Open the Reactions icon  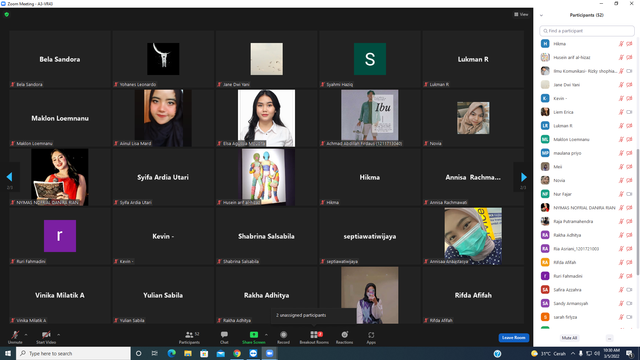344,335
